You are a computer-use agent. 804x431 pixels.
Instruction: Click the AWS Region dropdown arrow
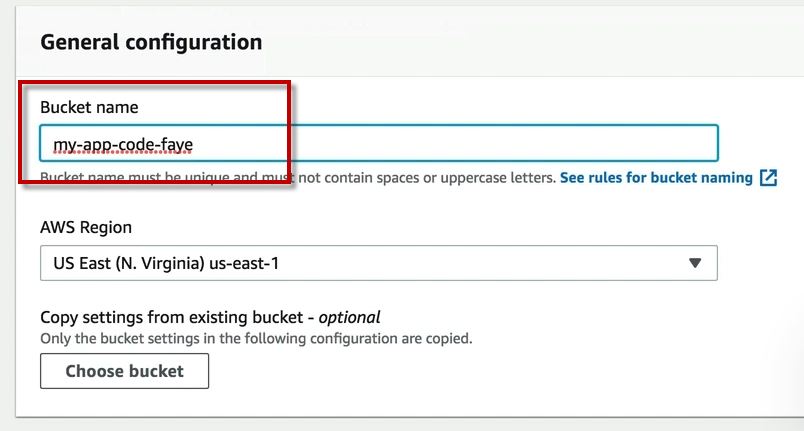696,264
